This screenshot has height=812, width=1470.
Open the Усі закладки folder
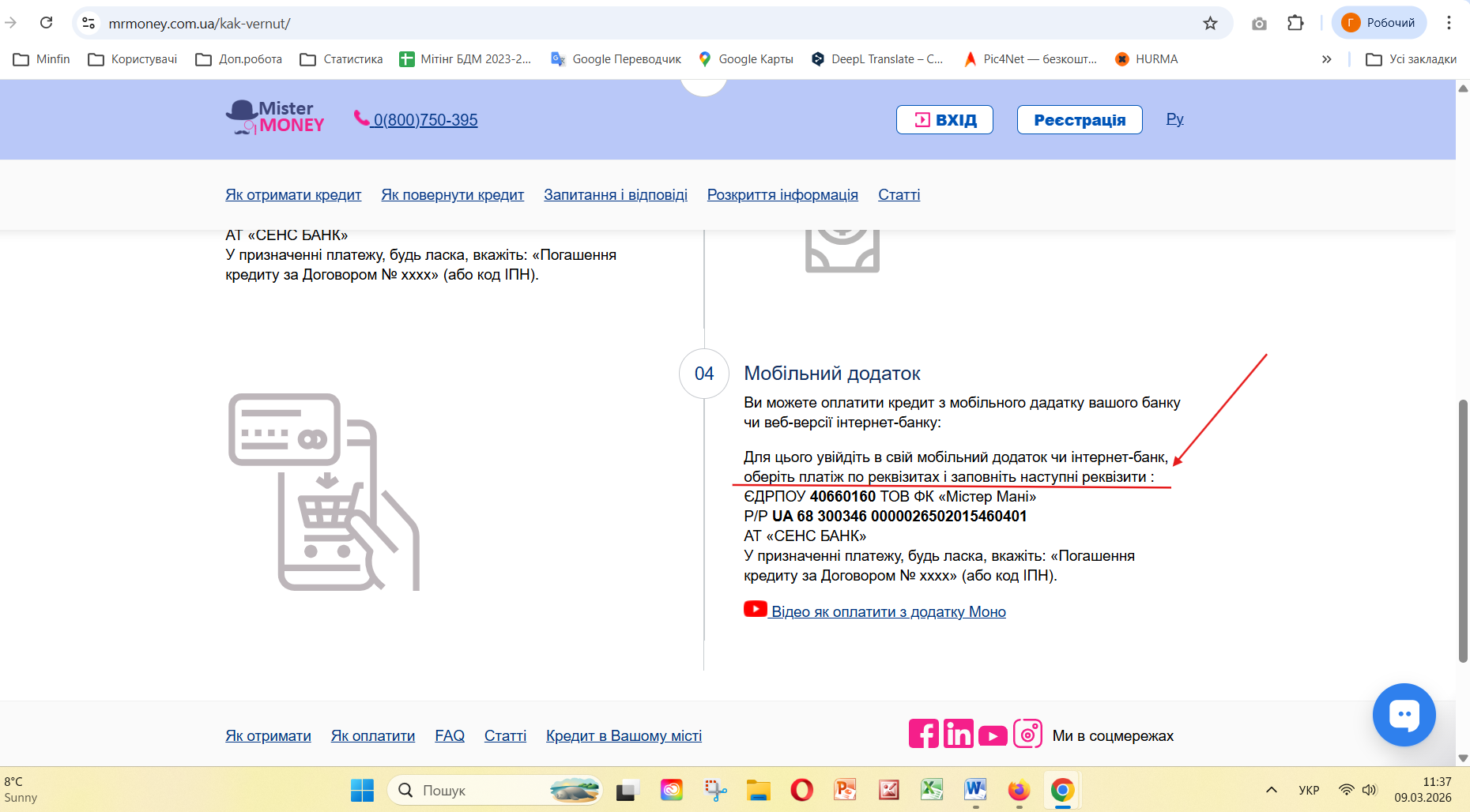pos(1412,59)
